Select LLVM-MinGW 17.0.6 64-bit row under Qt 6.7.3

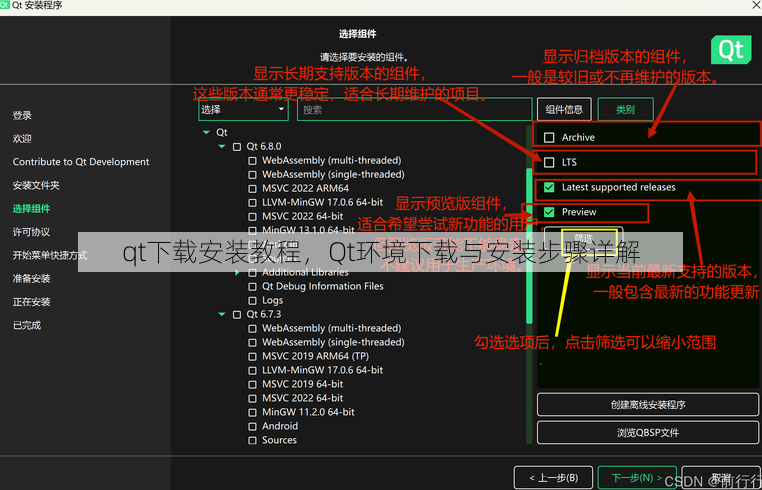pos(322,370)
